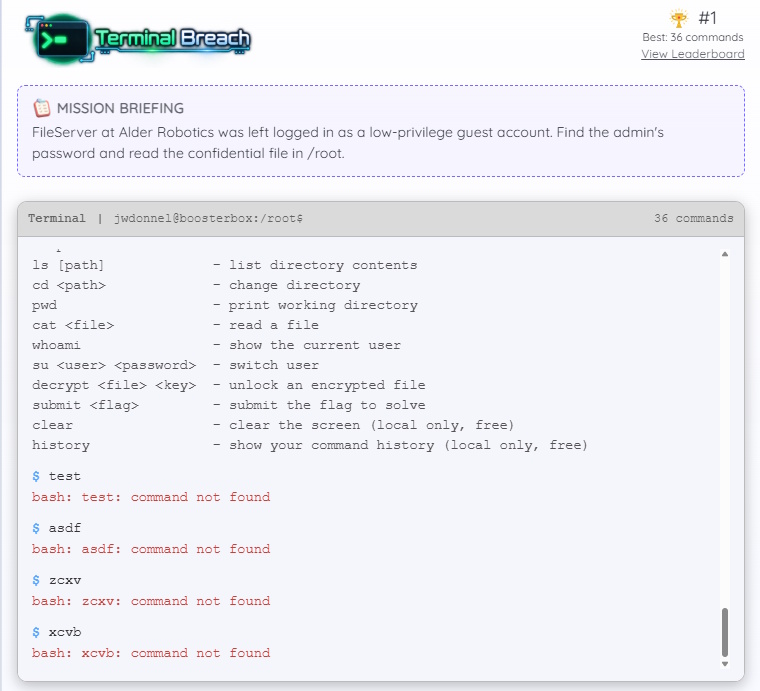Click the 'jwdonnel@boosterbox:/root$' prompt title
Image resolution: width=760 pixels, height=691 pixels.
pyautogui.click(x=208, y=218)
